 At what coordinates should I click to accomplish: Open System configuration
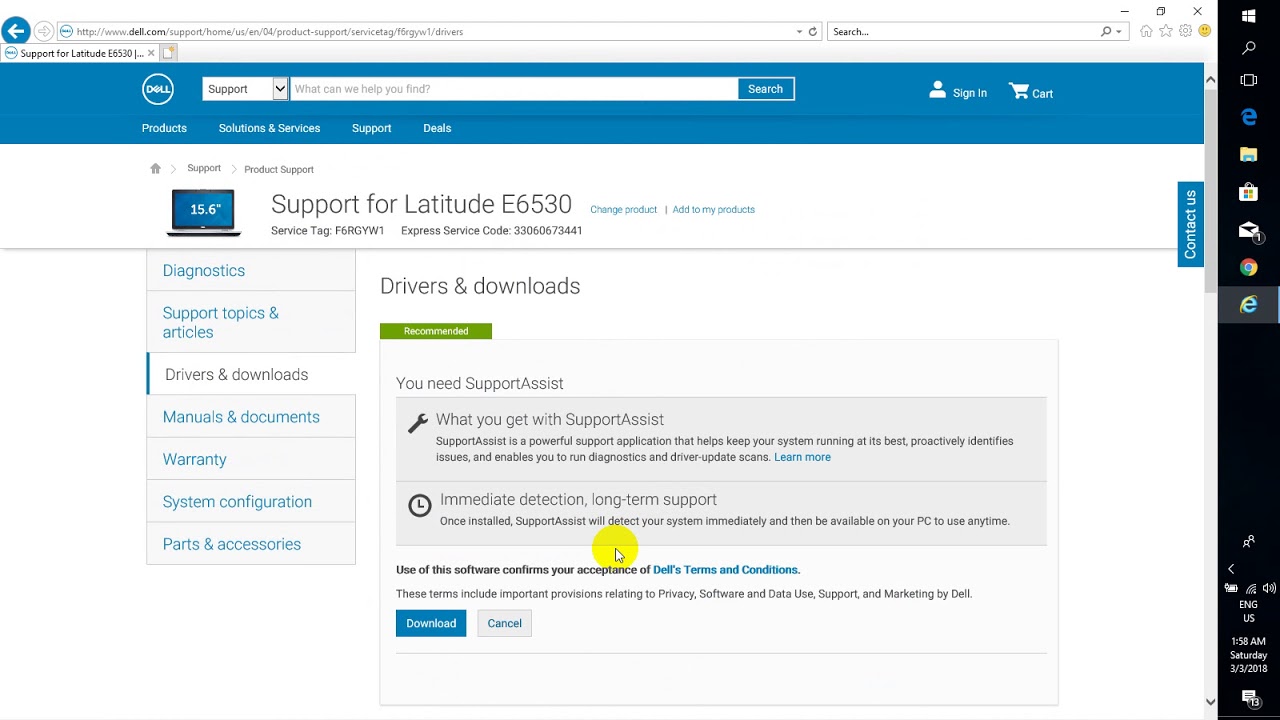[x=251, y=501]
